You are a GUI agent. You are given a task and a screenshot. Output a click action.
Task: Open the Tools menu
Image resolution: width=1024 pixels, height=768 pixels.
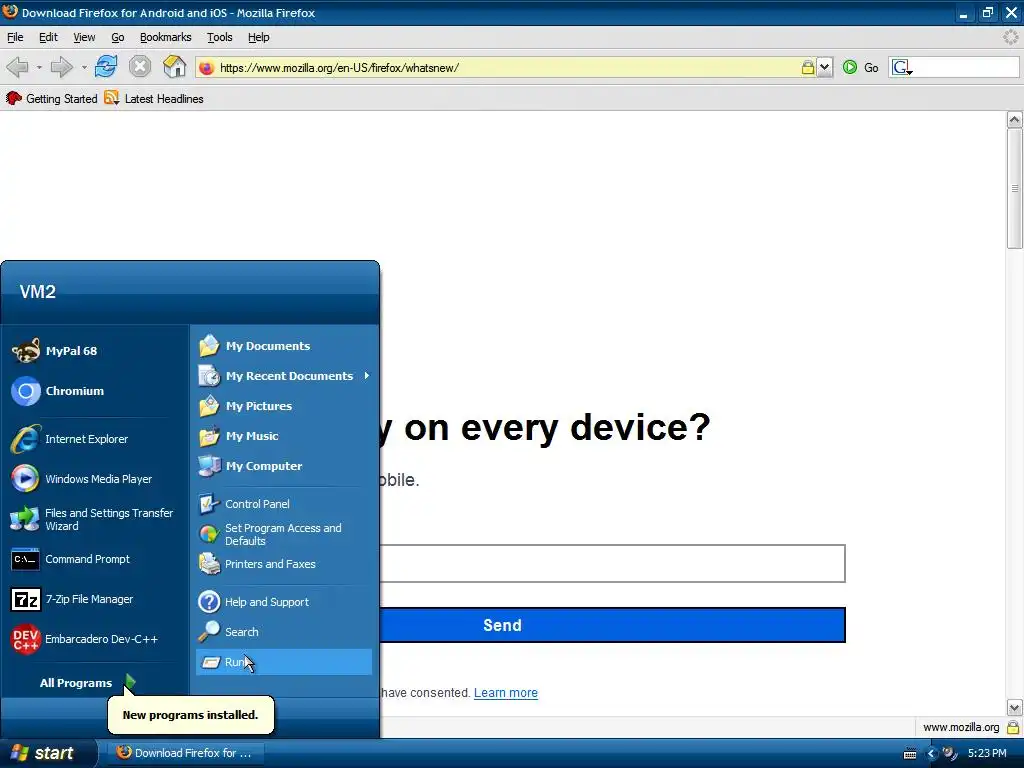coord(220,37)
